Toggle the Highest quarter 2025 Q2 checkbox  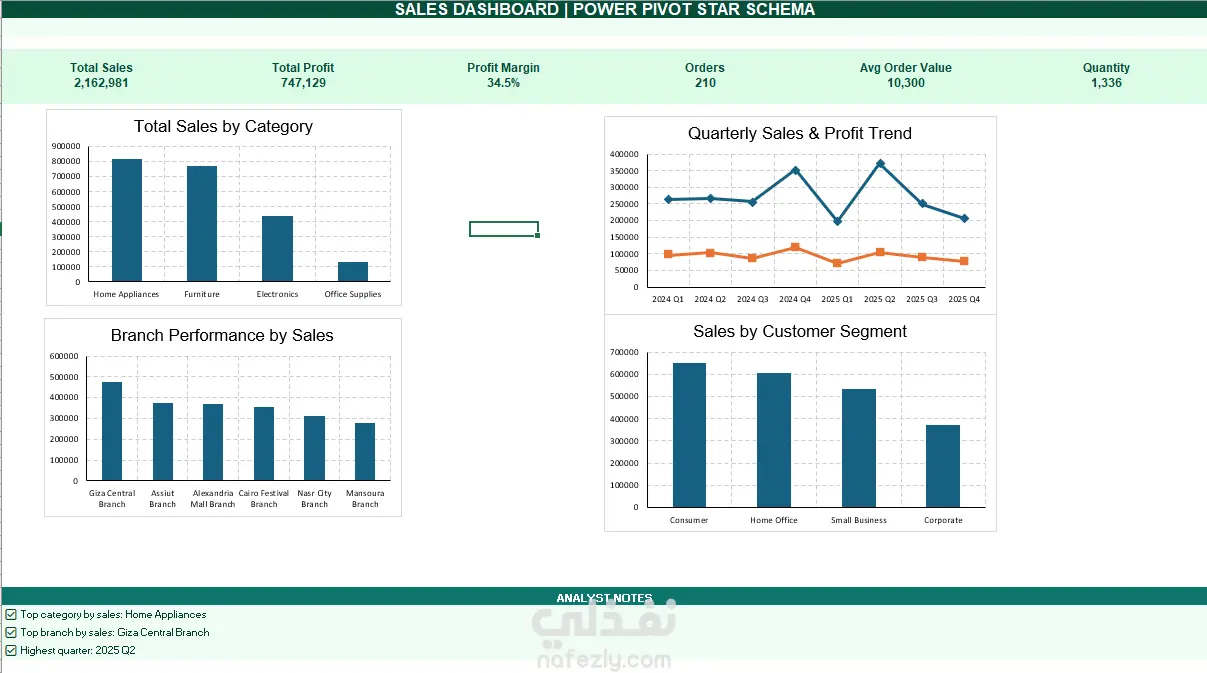click(11, 651)
